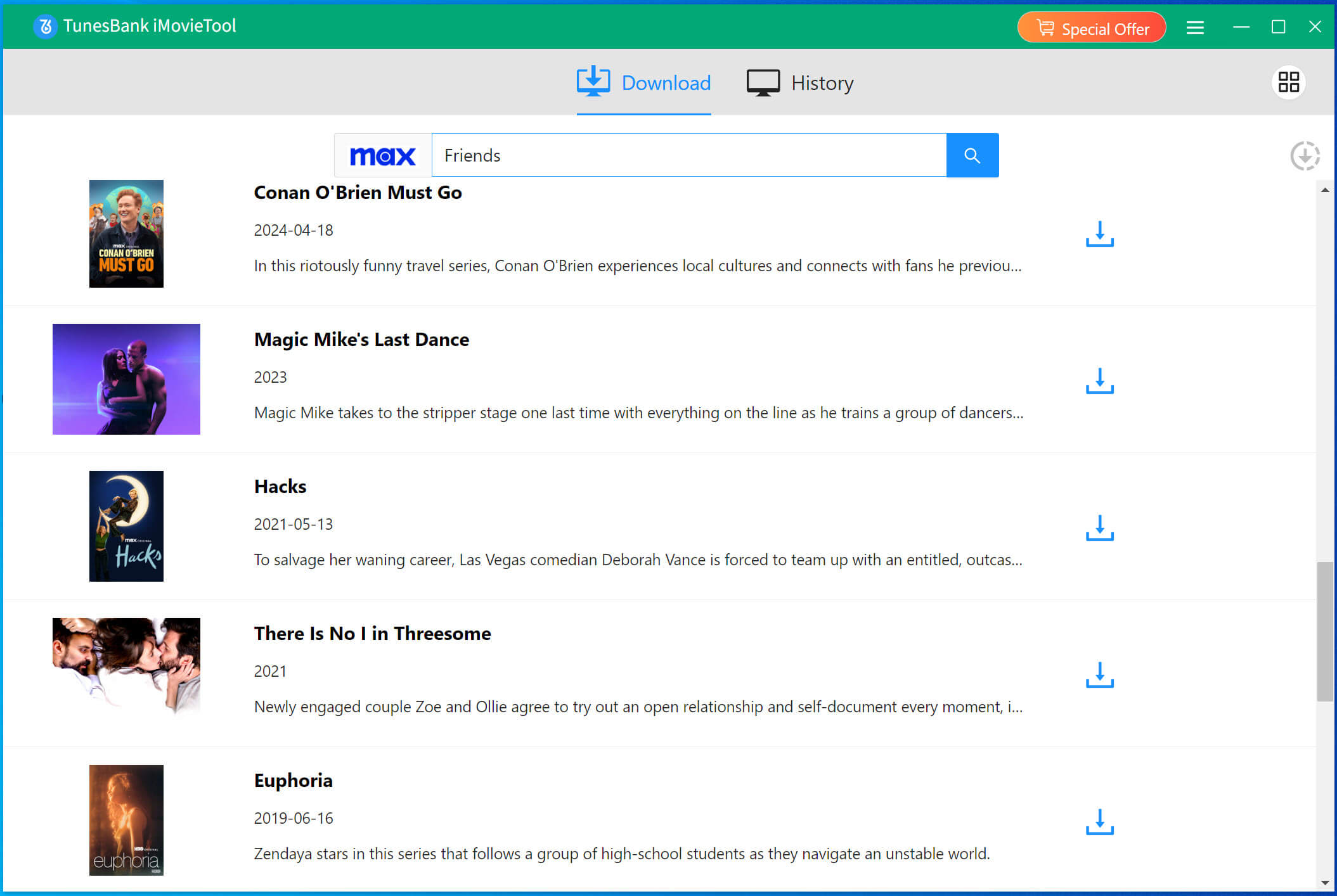Close the TunesBank iMovieTool window
The image size is (1337, 896).
point(1315,27)
